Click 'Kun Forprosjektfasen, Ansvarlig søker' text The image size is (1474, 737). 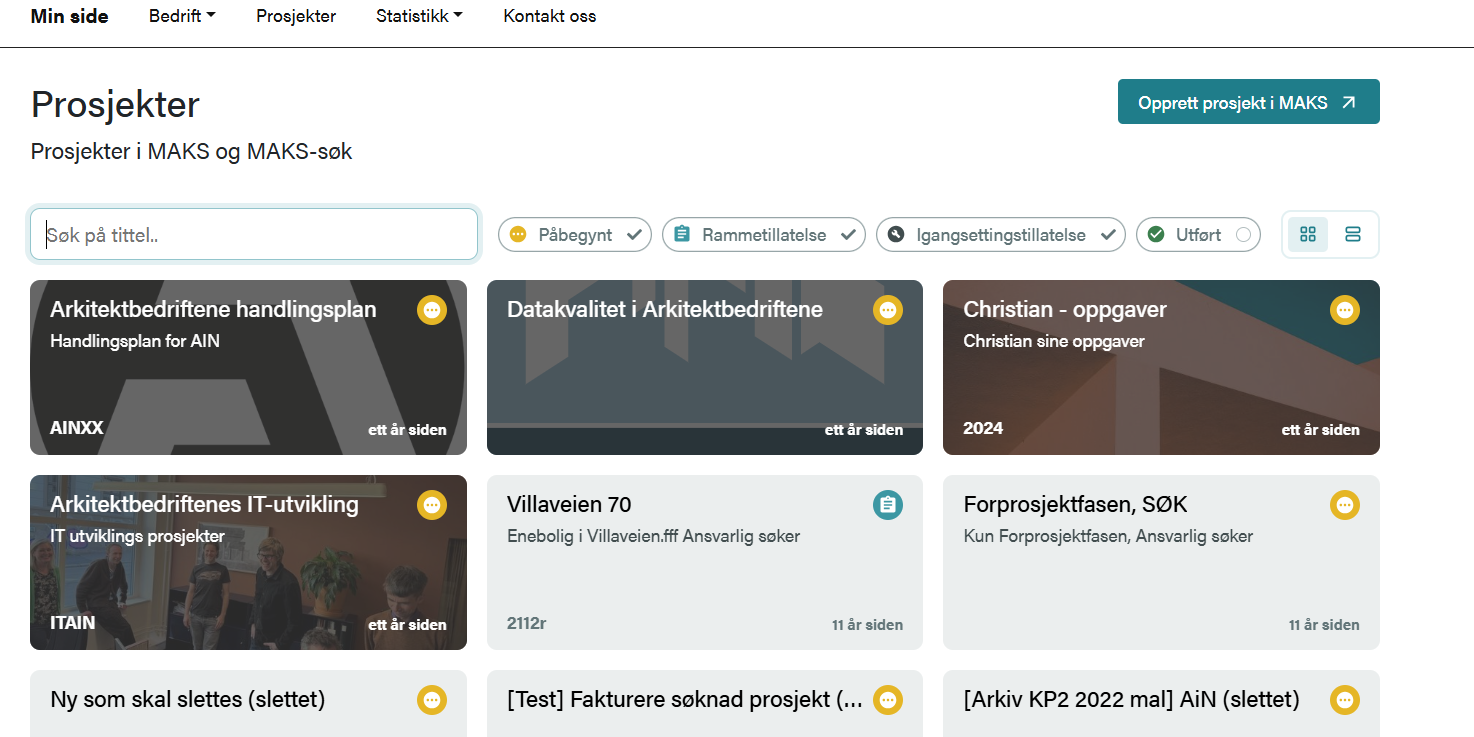pyautogui.click(x=1108, y=536)
